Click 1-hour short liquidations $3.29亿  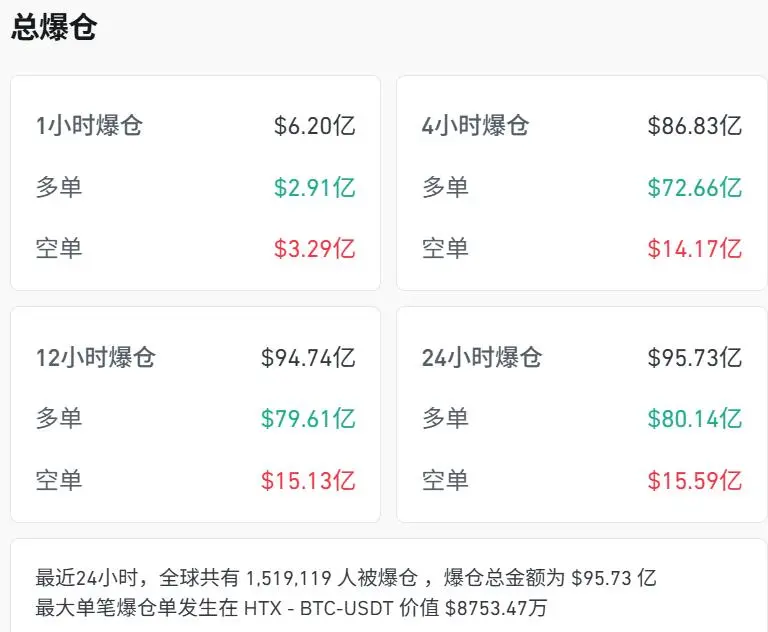pyautogui.click(x=314, y=248)
